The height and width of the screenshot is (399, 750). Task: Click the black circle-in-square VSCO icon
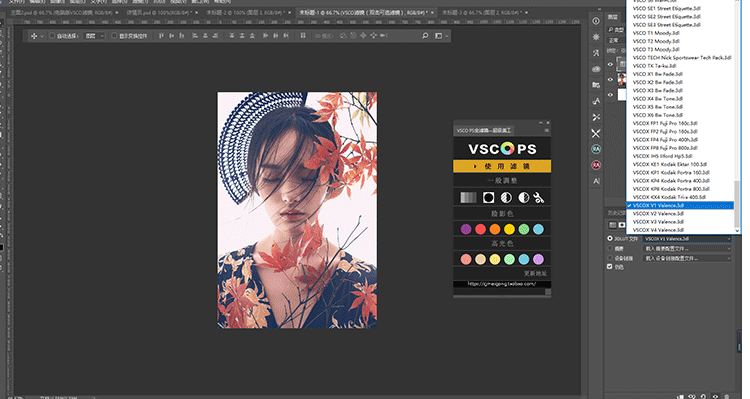[488, 198]
